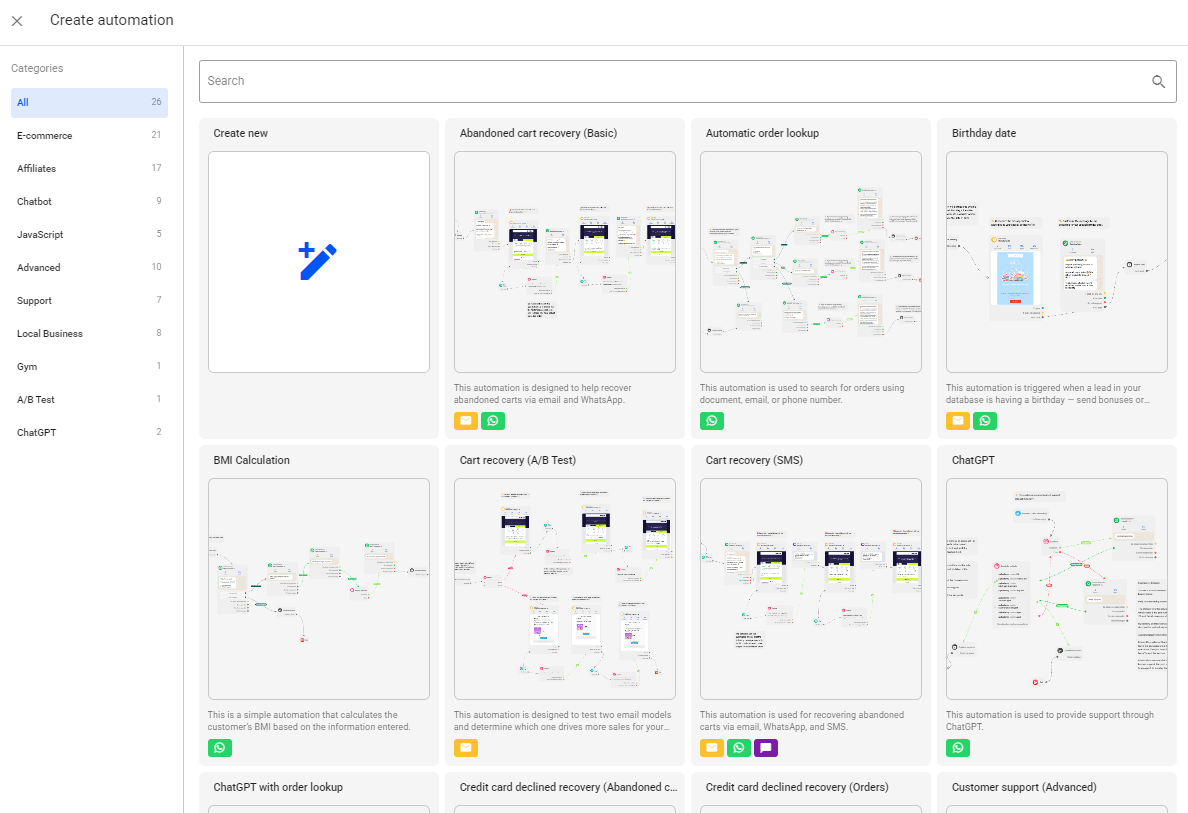Screen dimensions: 1188x813
Task: Click purple SMS icon under Cart recovery (SMS)
Action: point(766,747)
